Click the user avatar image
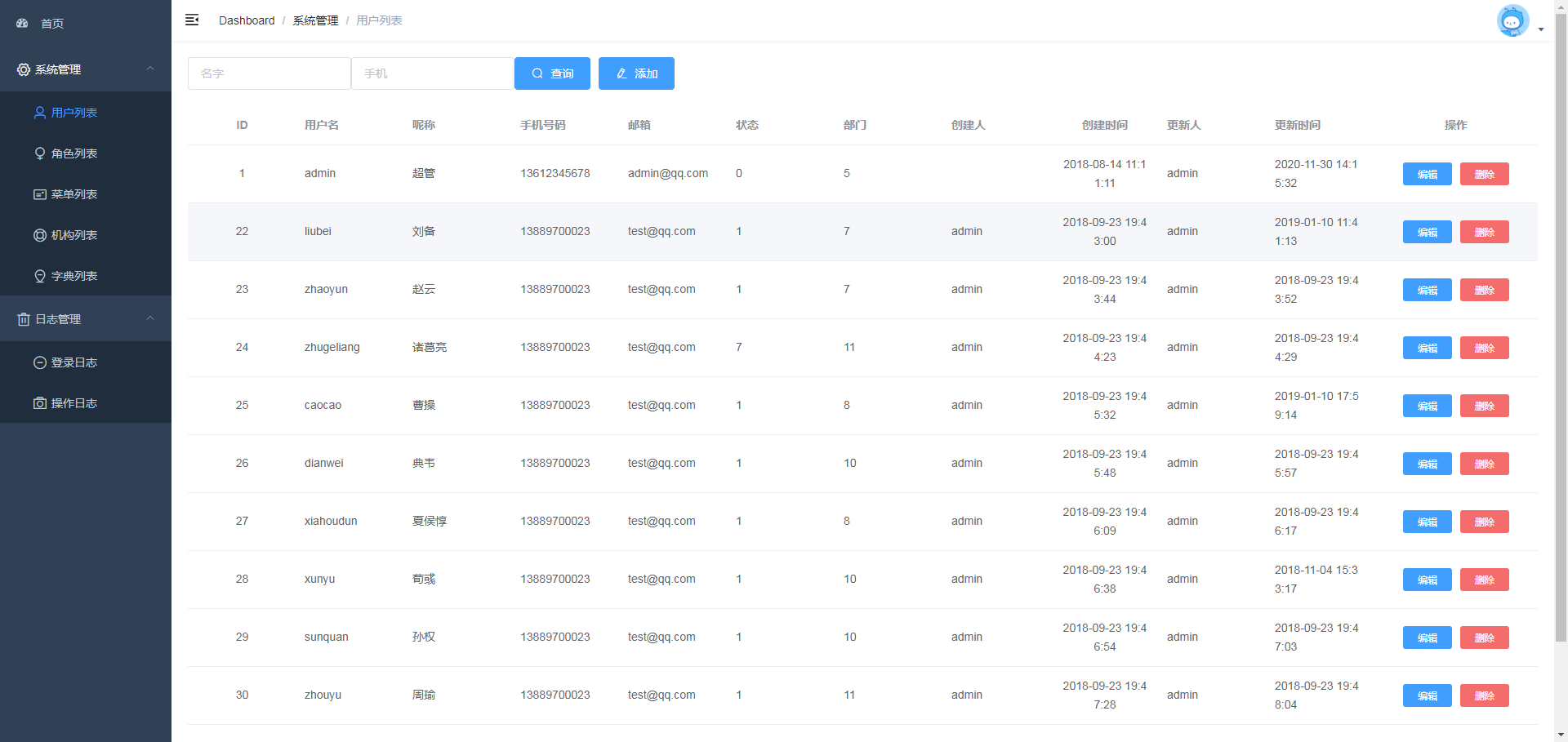 (x=1512, y=21)
